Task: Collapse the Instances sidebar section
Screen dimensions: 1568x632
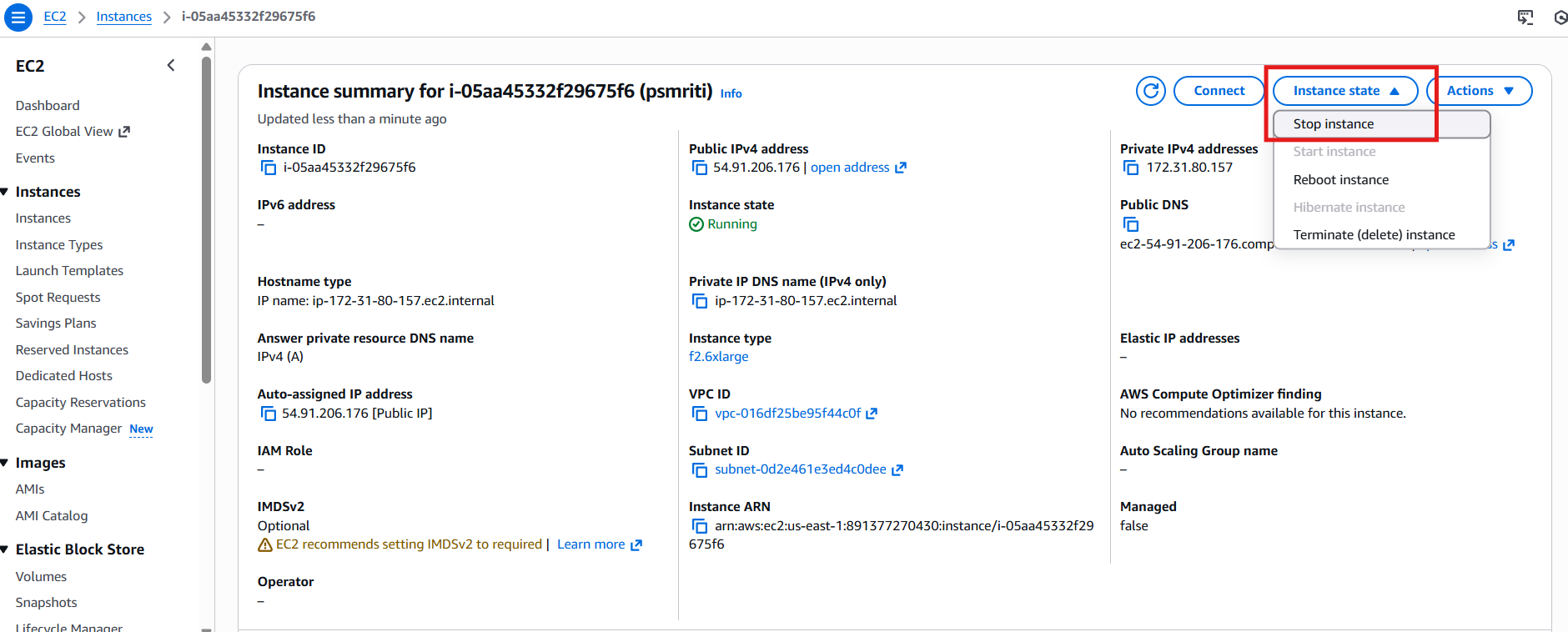Action: click(5, 192)
